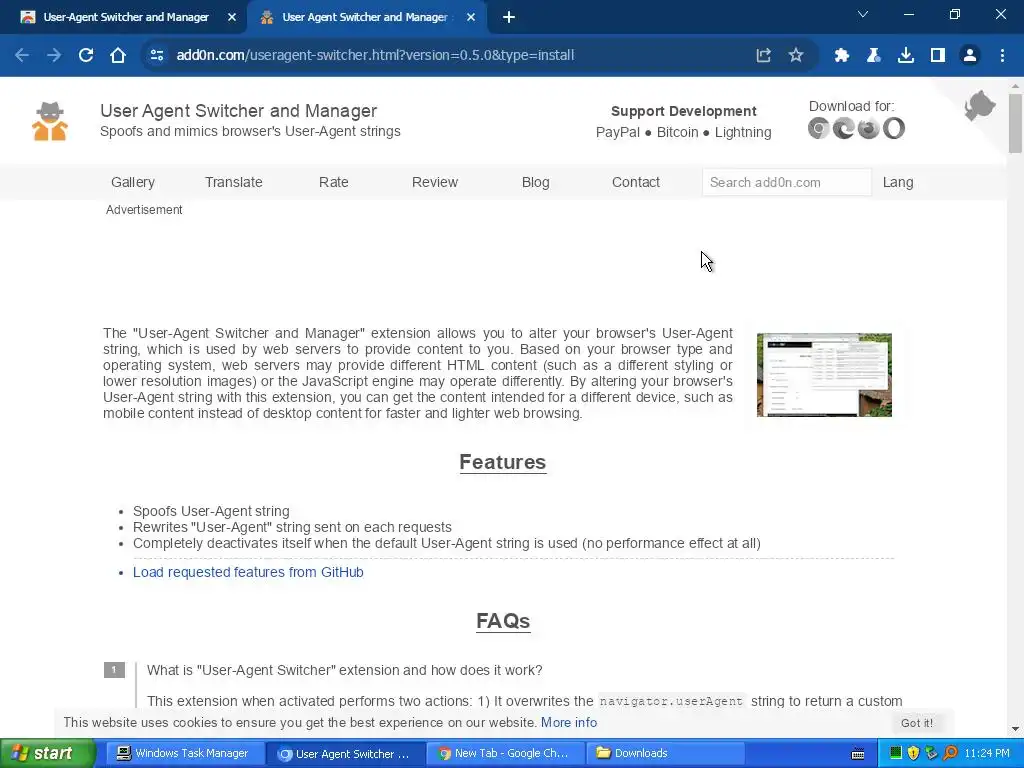Open the Review menu item
Screen dimensions: 1024x768
435,182
